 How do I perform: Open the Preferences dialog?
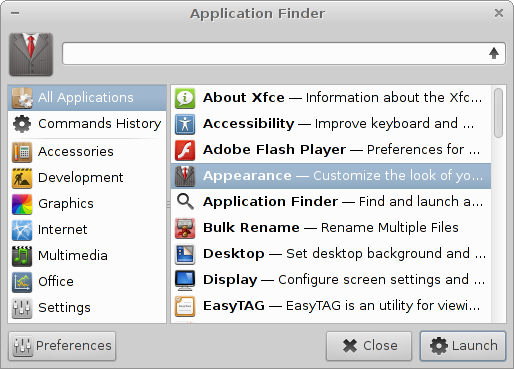(x=62, y=346)
